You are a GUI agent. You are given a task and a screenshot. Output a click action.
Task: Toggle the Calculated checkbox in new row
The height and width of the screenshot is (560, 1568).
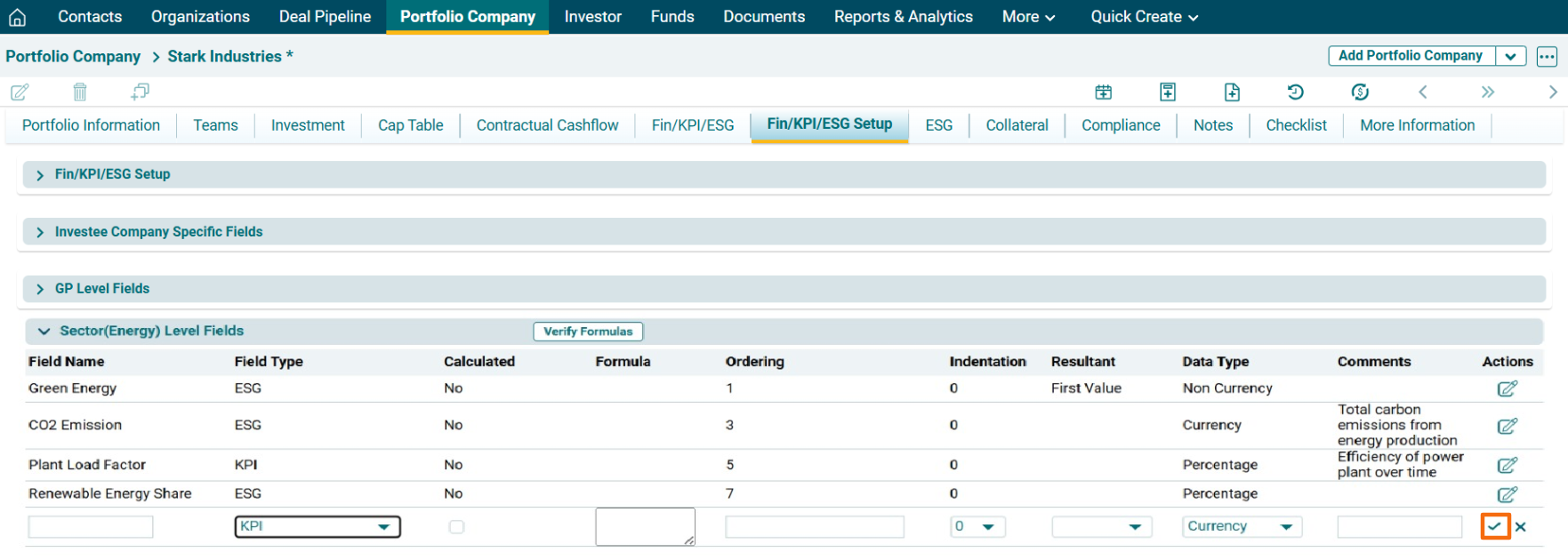[x=456, y=526]
